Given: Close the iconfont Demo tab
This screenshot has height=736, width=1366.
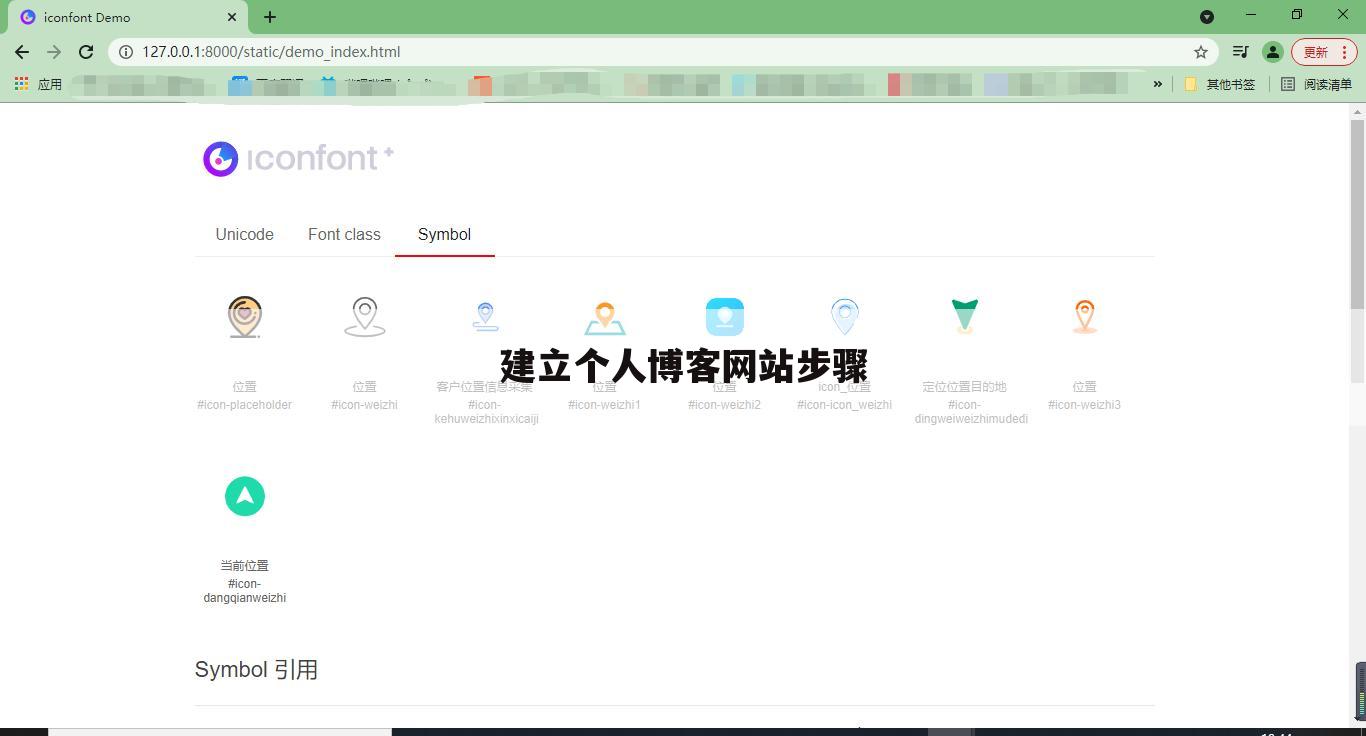Looking at the screenshot, I should click(x=232, y=17).
